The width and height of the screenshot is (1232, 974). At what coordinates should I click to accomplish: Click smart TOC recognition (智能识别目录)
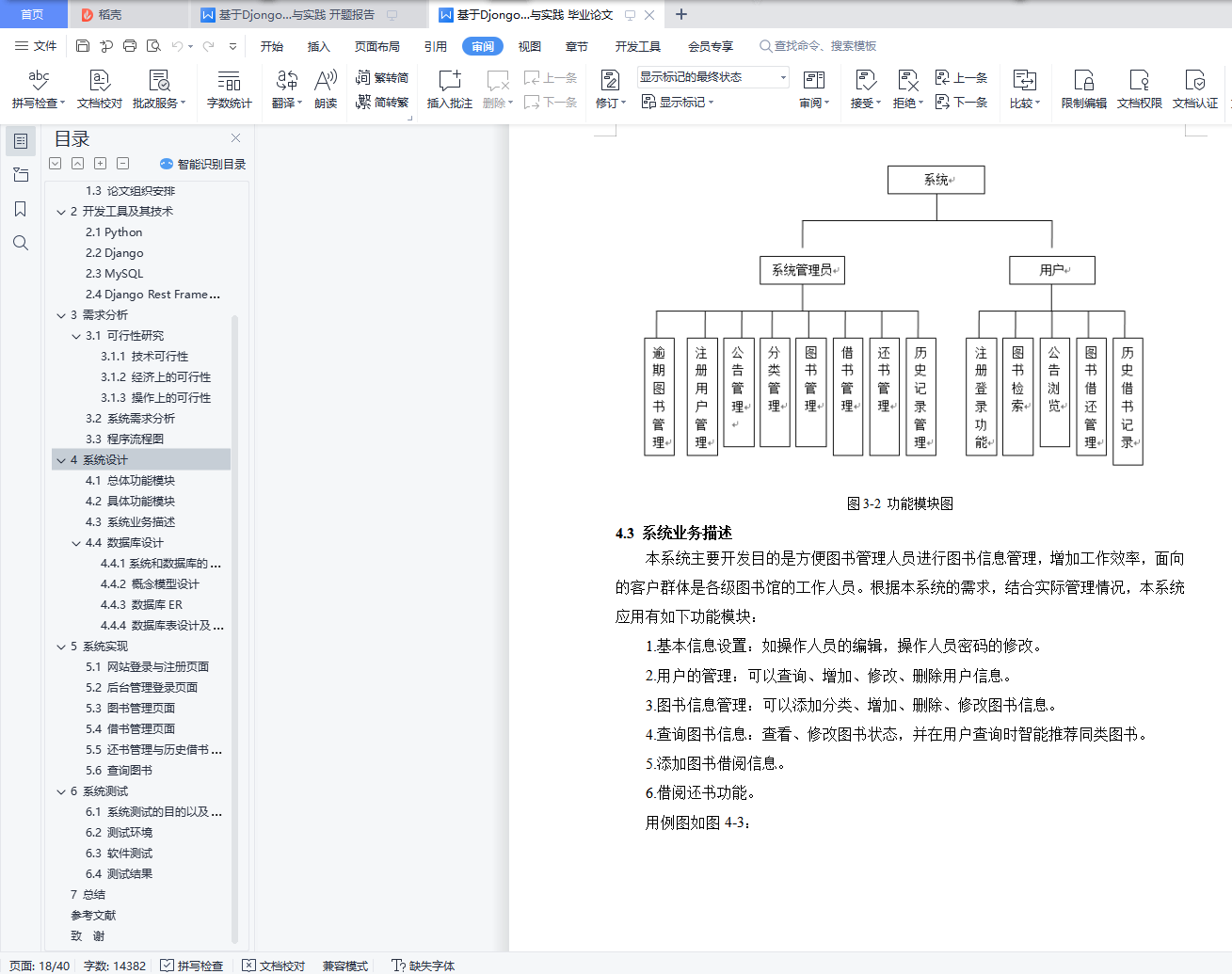202,164
